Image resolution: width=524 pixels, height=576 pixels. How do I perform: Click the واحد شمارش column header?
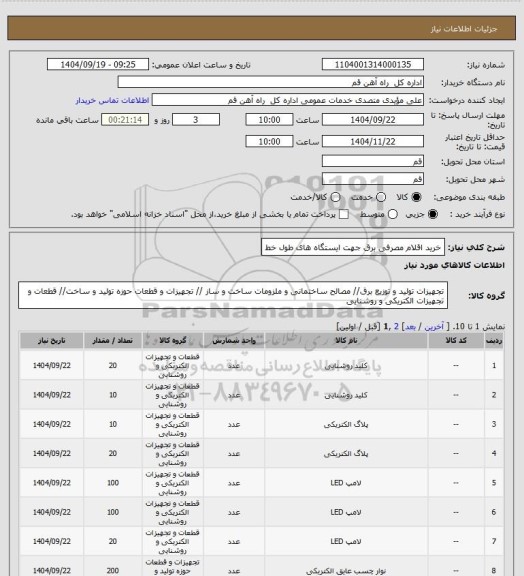point(234,341)
